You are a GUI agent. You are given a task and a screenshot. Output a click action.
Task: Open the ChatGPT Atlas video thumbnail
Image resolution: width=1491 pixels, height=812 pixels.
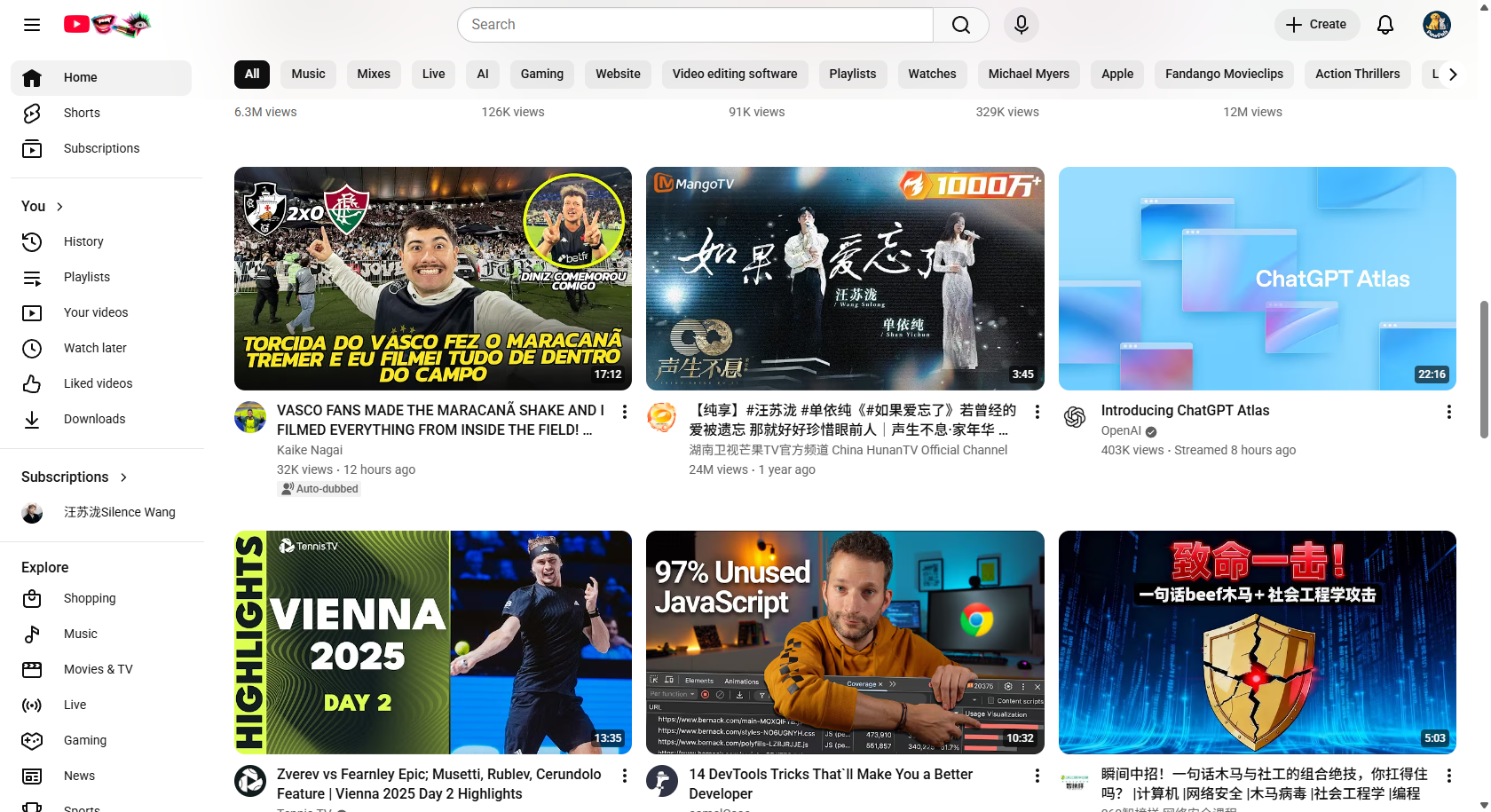point(1257,278)
